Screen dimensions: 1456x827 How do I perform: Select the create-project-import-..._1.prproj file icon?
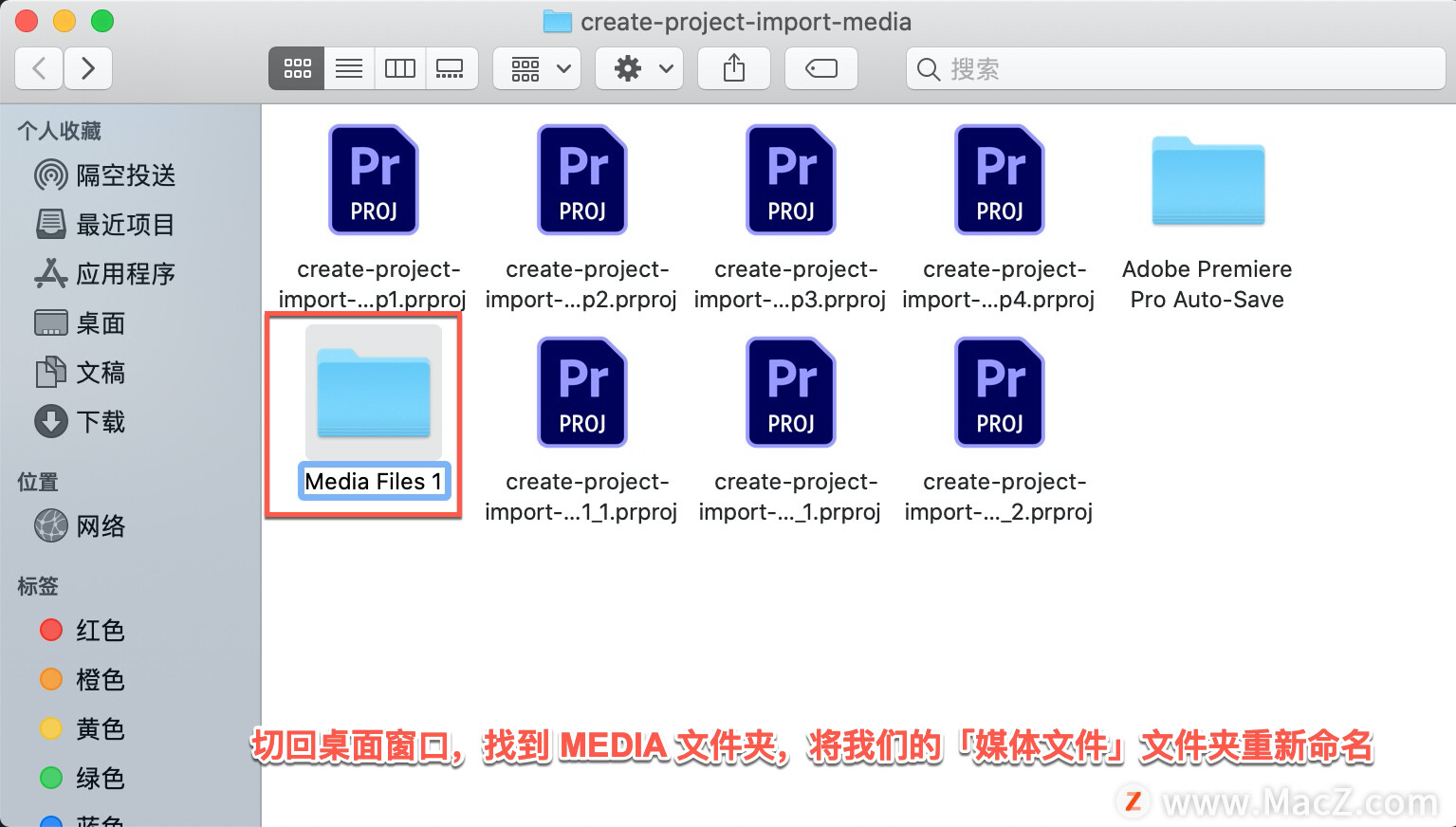[791, 392]
